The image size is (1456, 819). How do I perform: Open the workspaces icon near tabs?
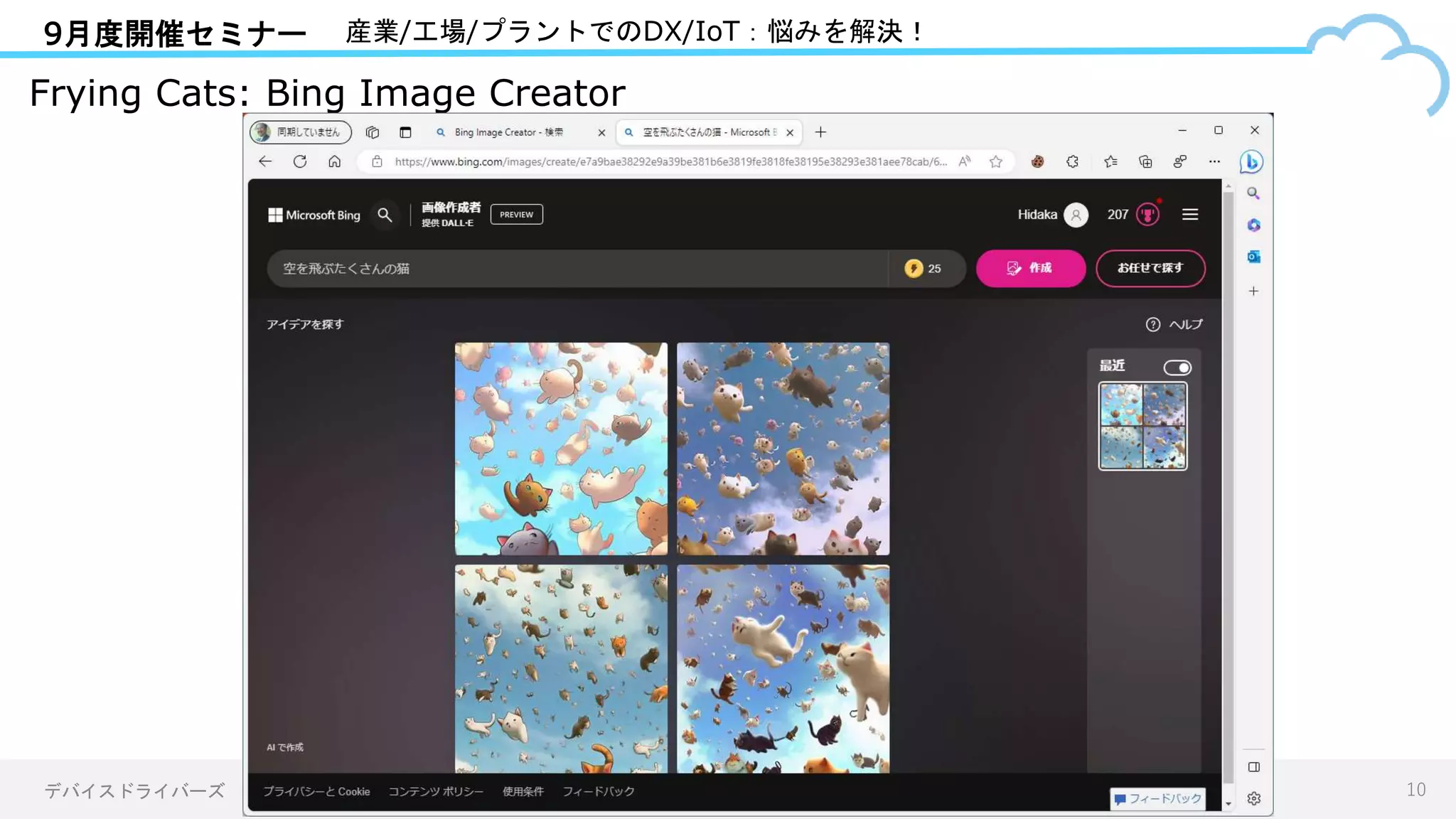(372, 132)
